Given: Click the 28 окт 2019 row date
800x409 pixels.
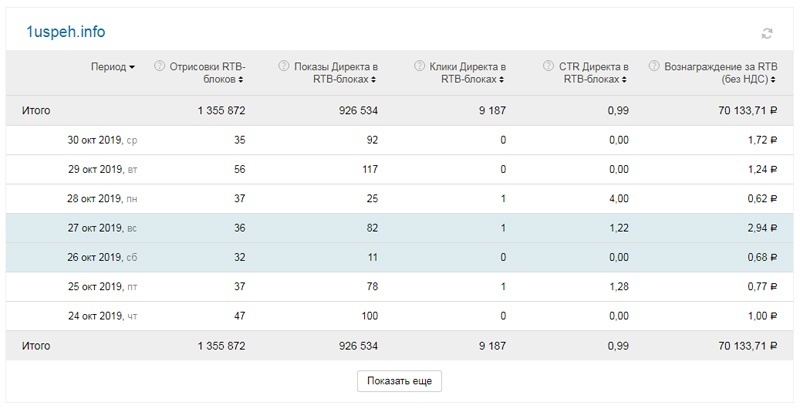Looking at the screenshot, I should tap(95, 199).
